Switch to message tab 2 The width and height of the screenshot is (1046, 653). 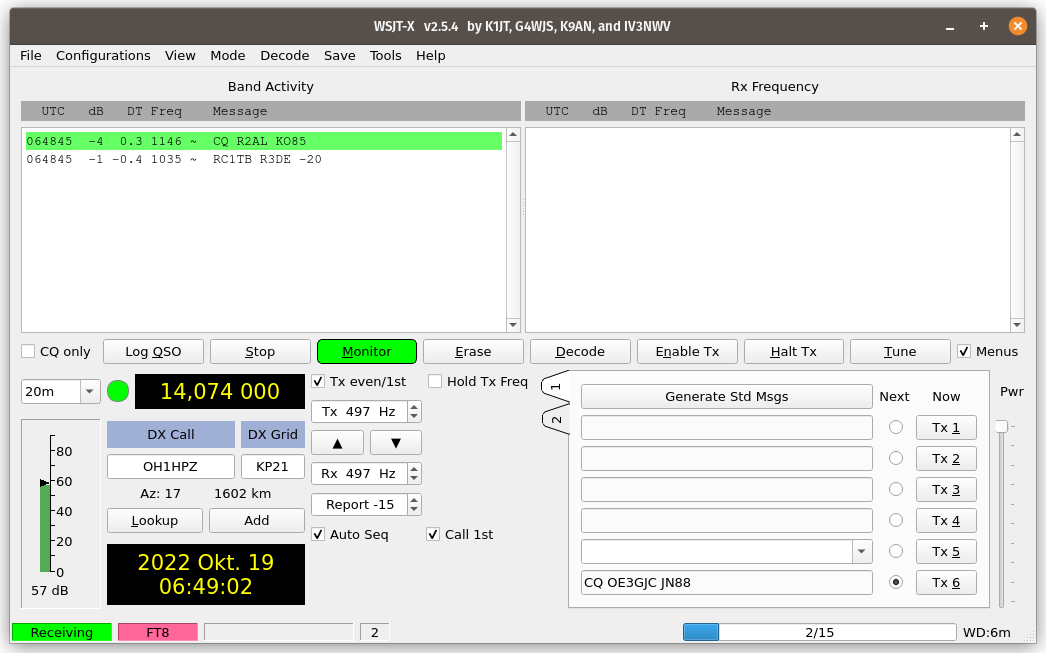click(556, 420)
